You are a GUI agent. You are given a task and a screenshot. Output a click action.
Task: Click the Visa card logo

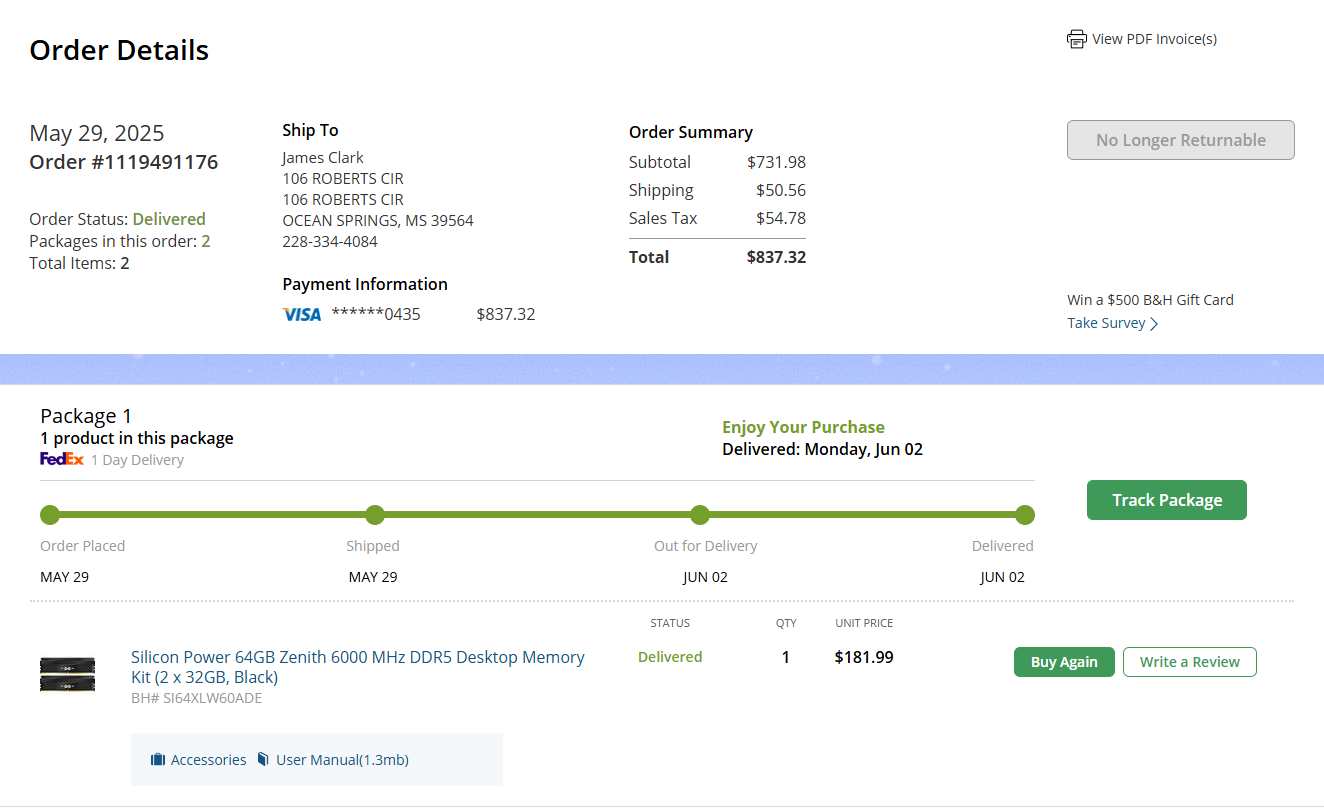point(302,315)
